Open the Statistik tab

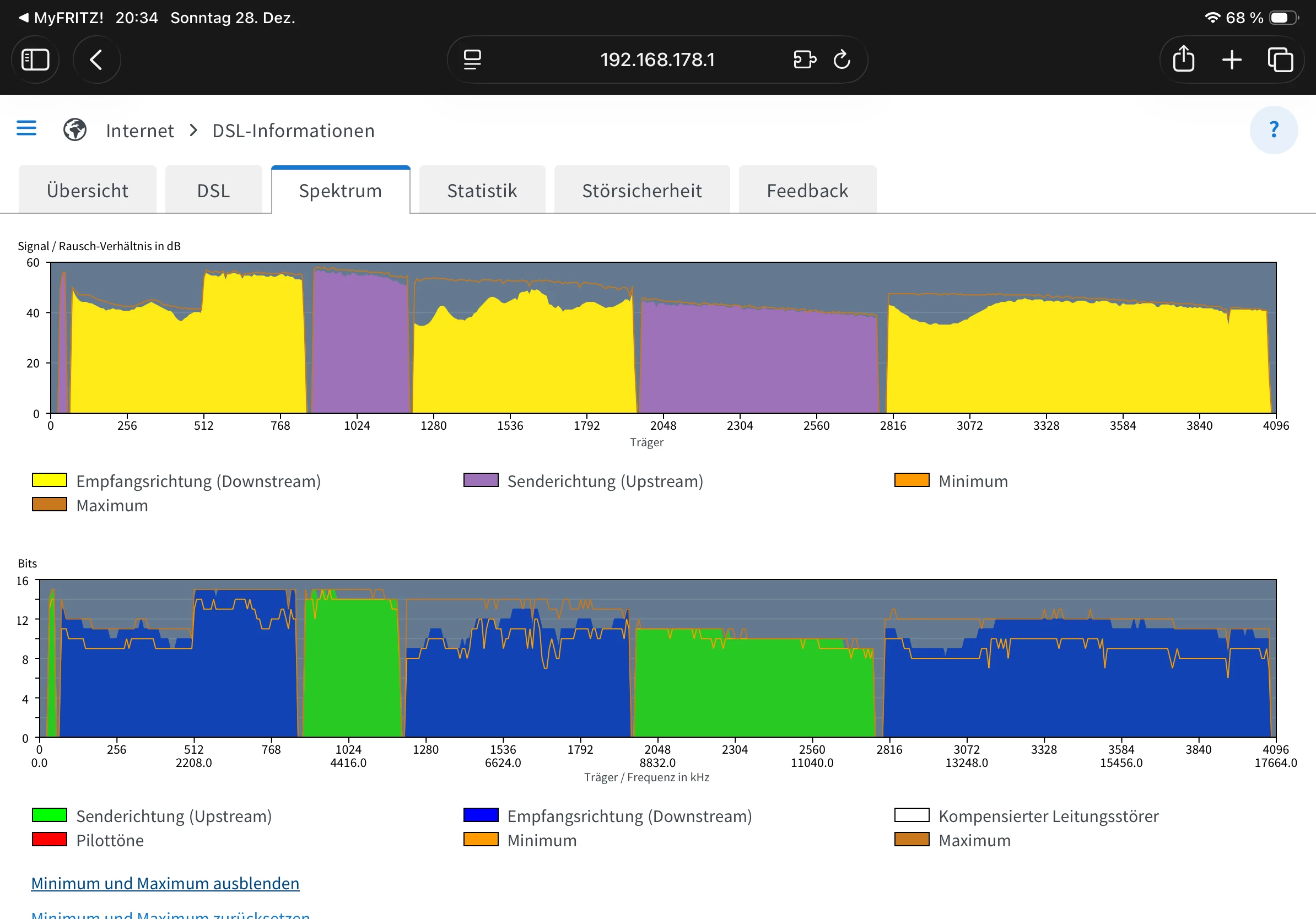[482, 191]
